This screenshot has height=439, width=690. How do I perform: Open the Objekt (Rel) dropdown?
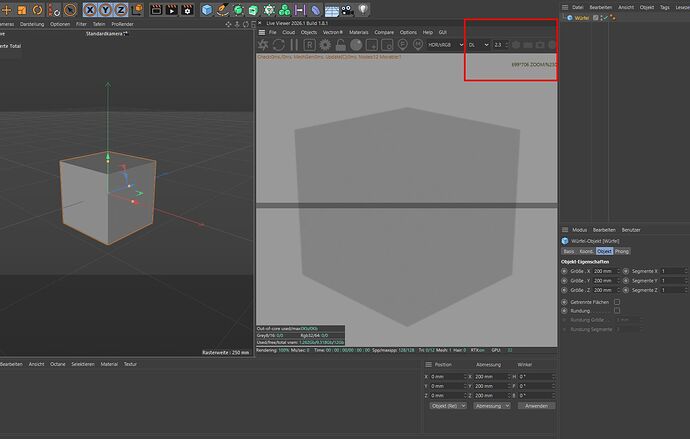448,406
